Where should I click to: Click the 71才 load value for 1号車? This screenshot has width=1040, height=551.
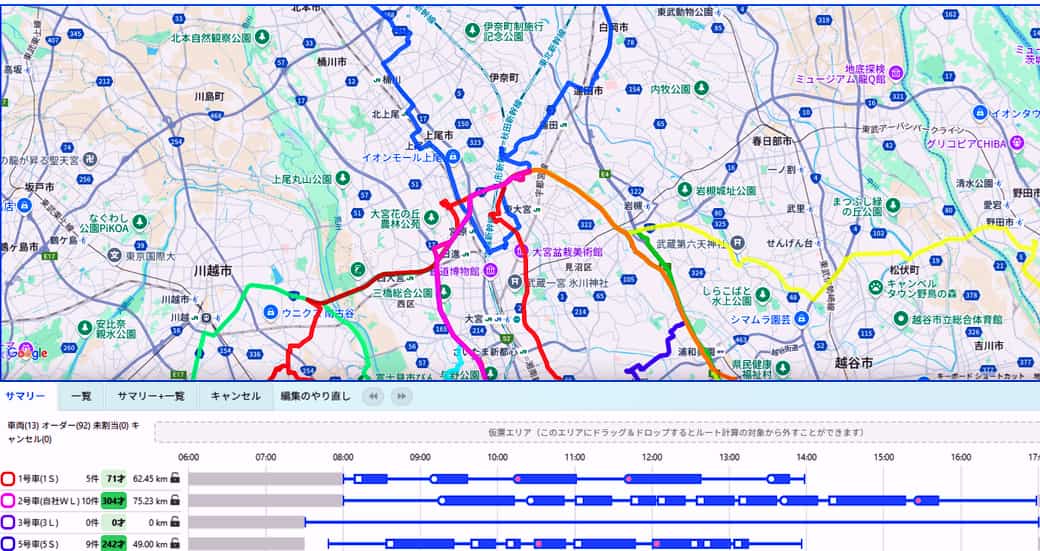(116, 478)
